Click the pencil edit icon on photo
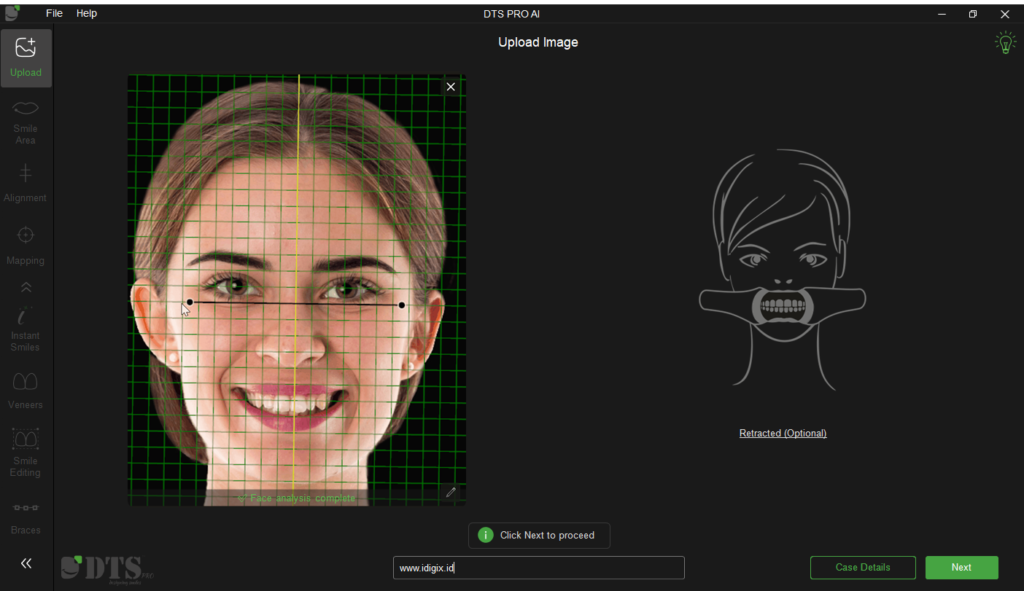The width and height of the screenshot is (1024, 591). [x=451, y=492]
